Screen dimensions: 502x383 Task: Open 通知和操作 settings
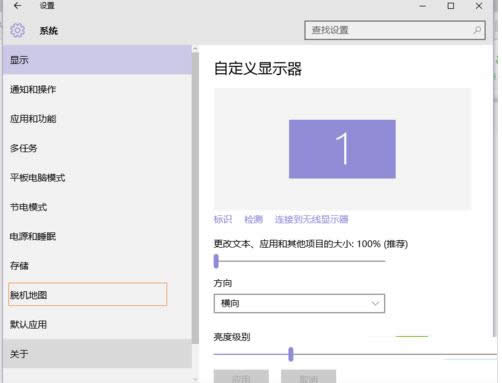[97, 89]
